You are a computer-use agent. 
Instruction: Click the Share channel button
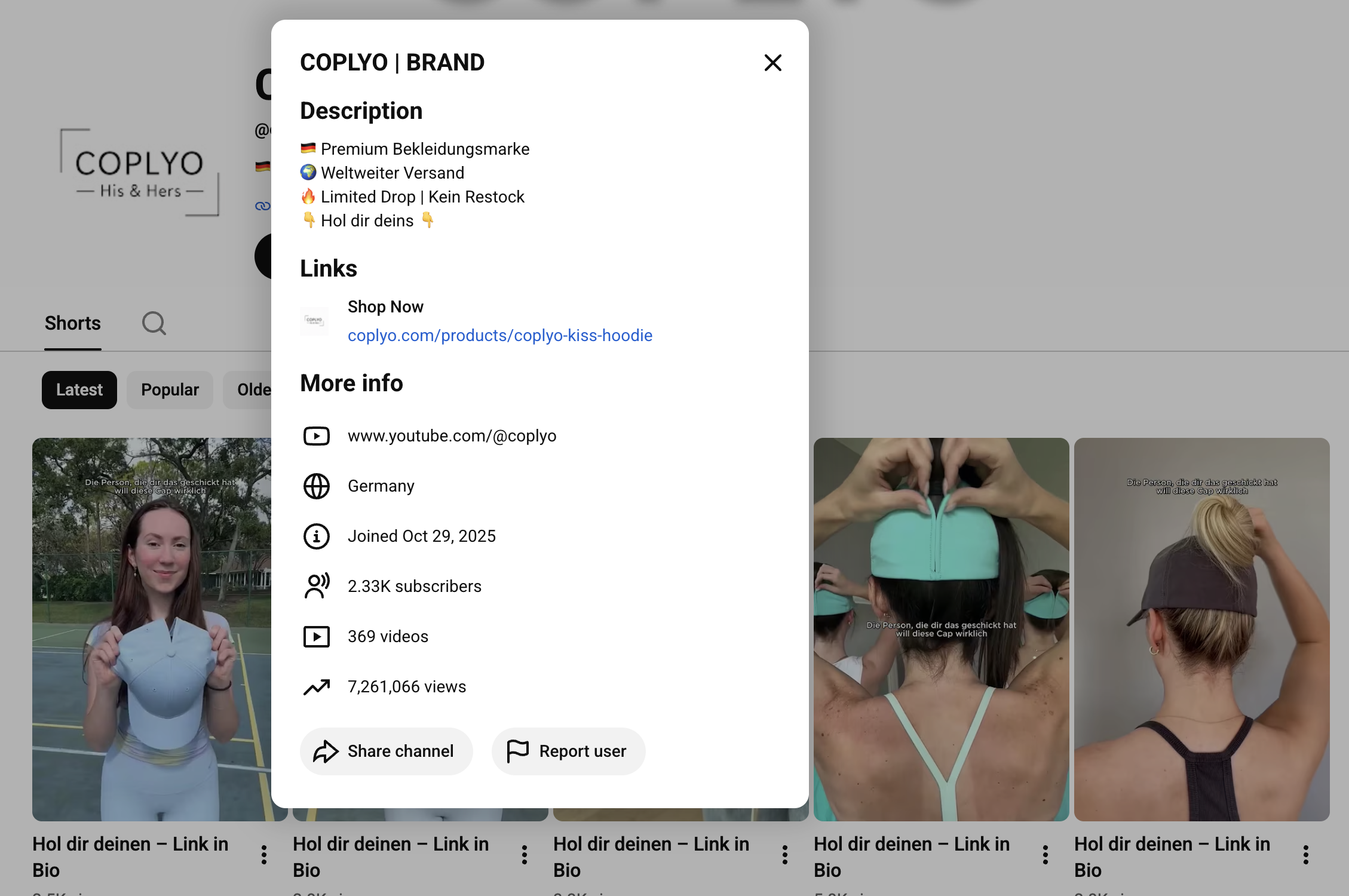click(386, 751)
